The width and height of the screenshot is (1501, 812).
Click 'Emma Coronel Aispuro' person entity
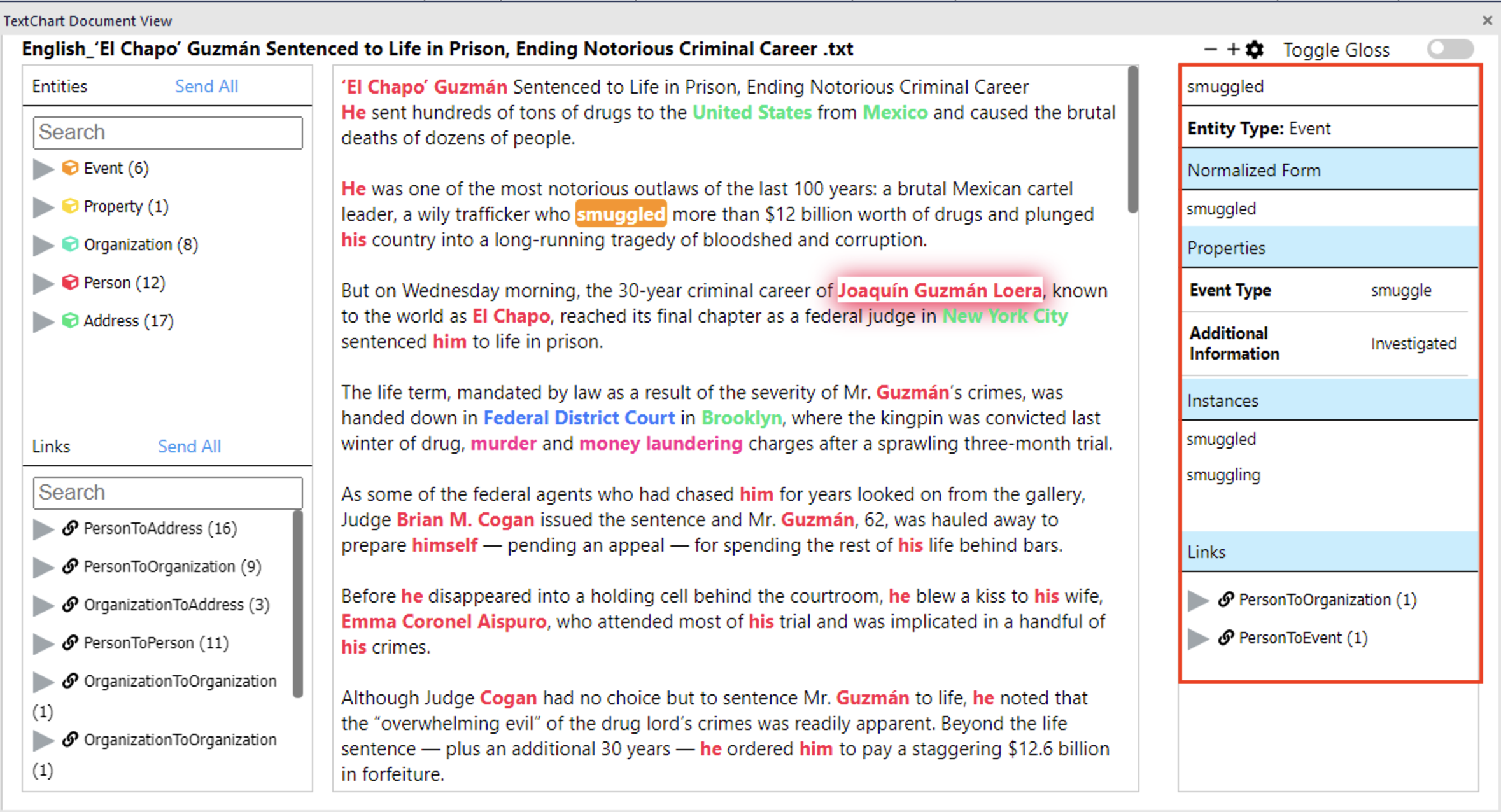tap(444, 622)
